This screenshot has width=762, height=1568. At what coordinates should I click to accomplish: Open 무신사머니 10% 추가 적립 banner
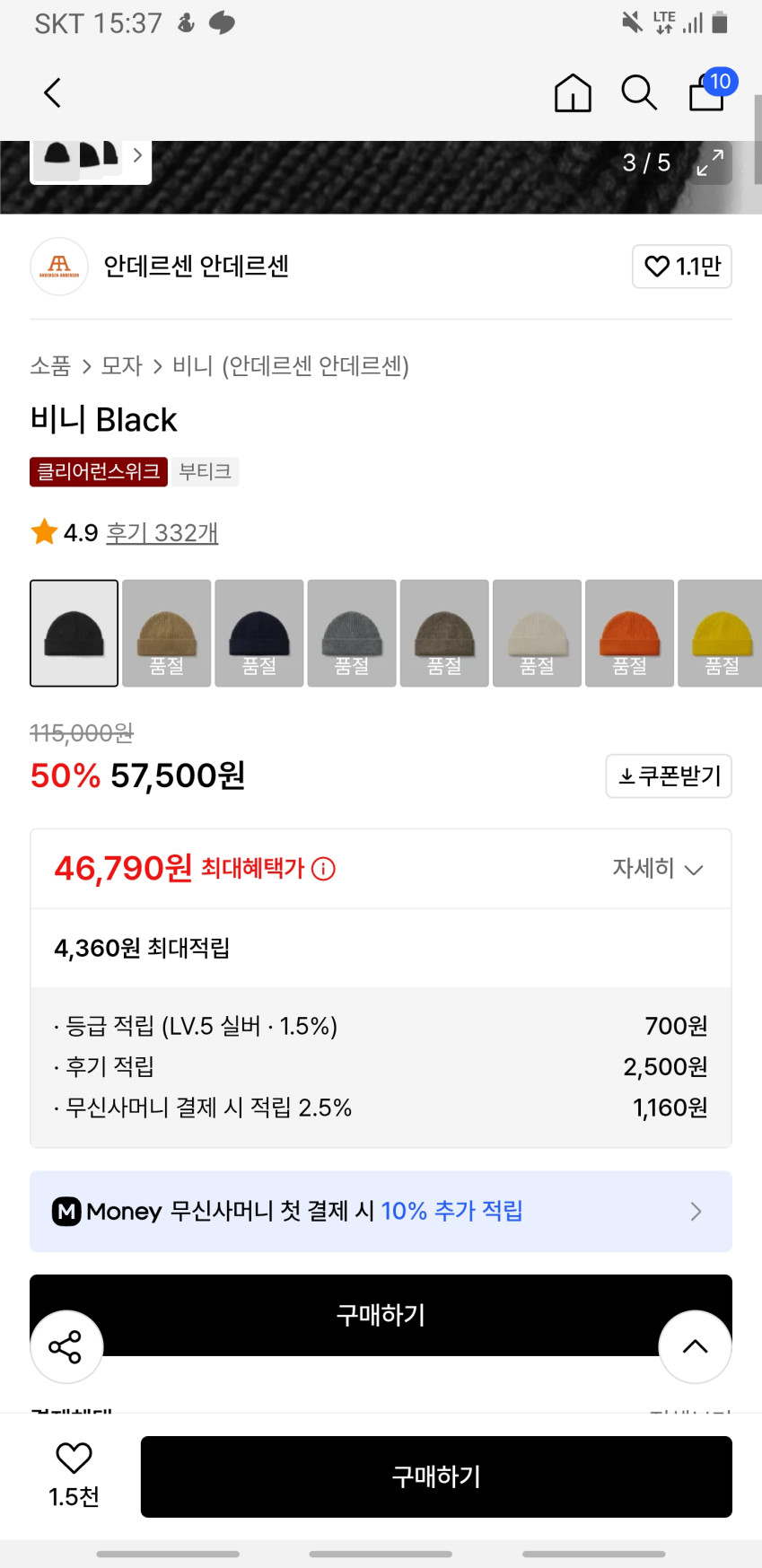[x=381, y=1211]
